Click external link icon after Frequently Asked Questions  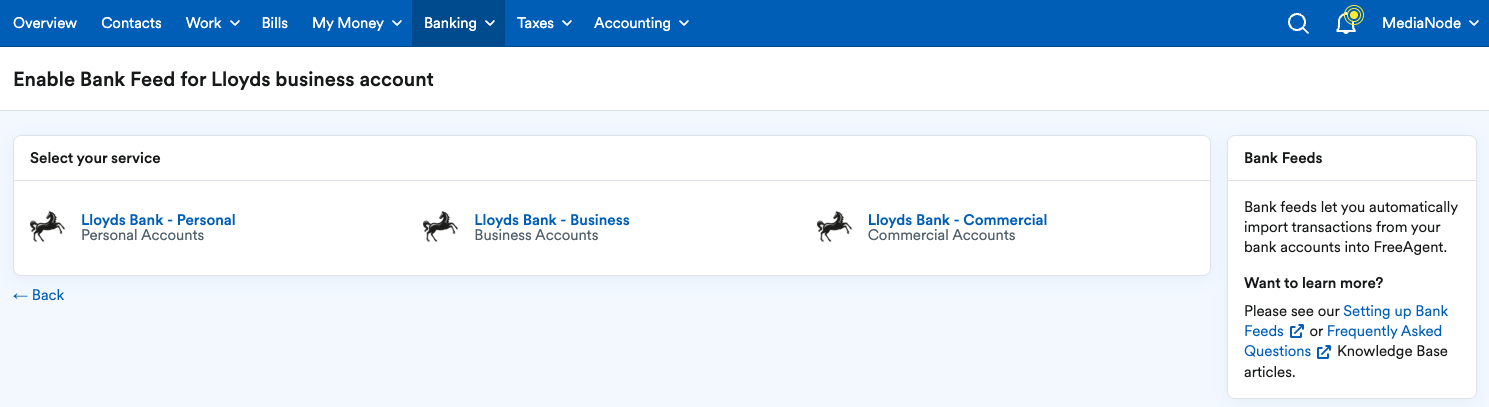(1324, 351)
